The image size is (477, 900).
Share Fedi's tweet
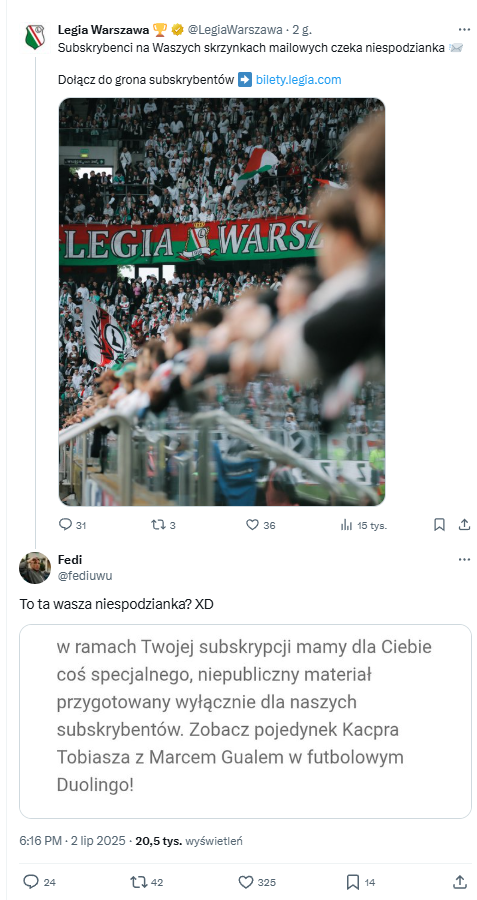(x=460, y=882)
